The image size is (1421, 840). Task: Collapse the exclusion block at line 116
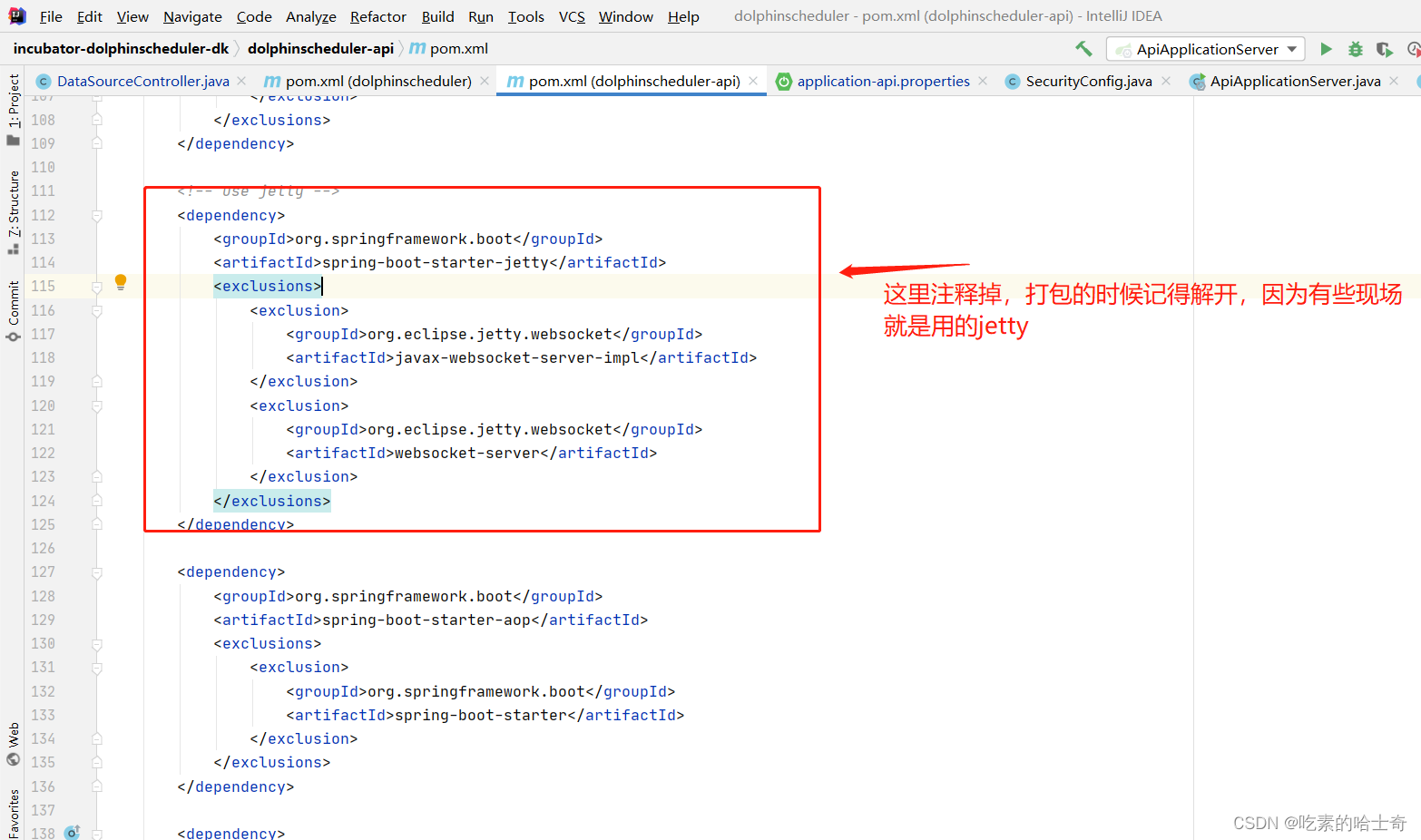[97, 311]
